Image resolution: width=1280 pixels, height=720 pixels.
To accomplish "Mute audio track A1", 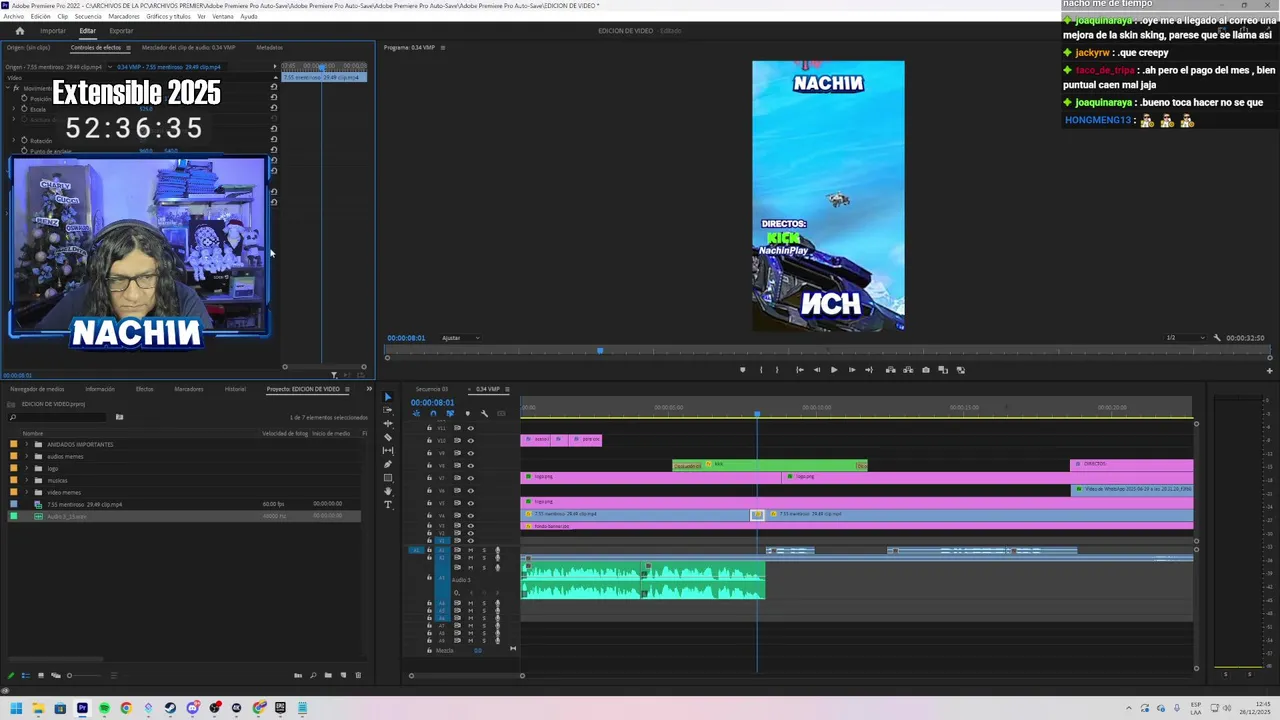I will click(x=470, y=550).
